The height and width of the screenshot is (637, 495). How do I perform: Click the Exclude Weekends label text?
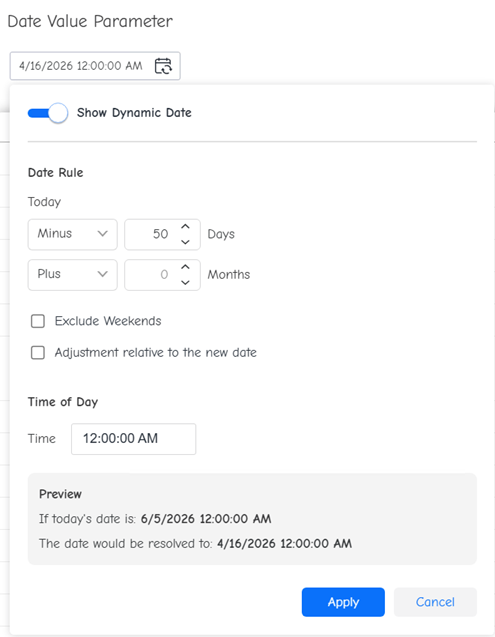click(108, 321)
